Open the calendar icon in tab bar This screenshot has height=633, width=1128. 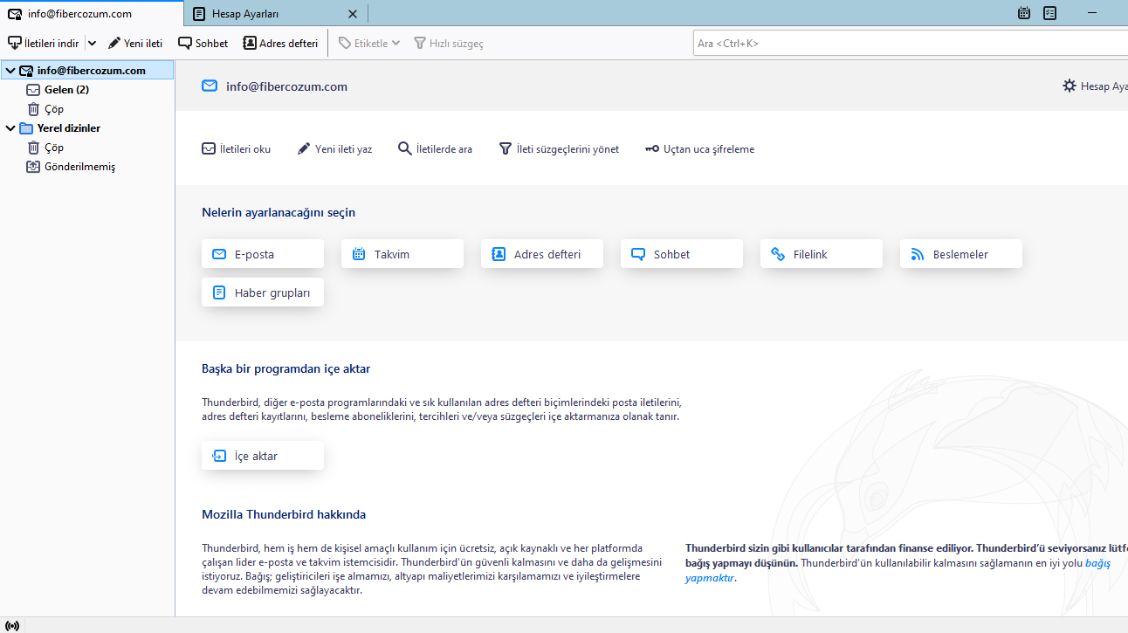click(x=1024, y=14)
